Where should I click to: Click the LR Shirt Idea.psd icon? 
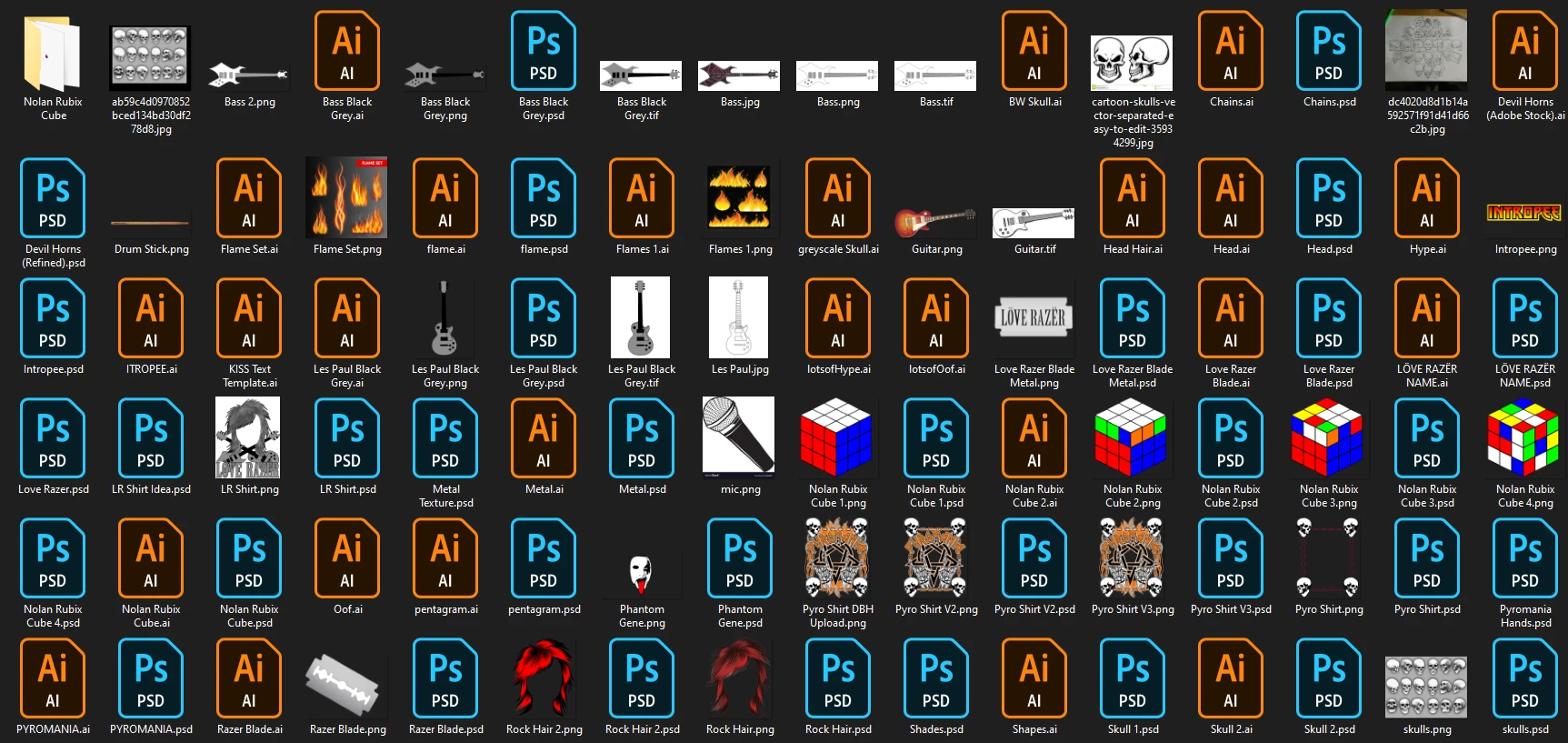coord(151,438)
